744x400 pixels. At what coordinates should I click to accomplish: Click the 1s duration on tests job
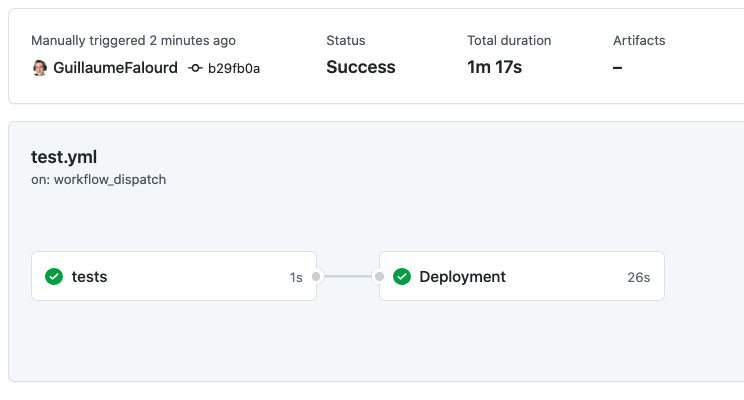pyautogui.click(x=296, y=277)
